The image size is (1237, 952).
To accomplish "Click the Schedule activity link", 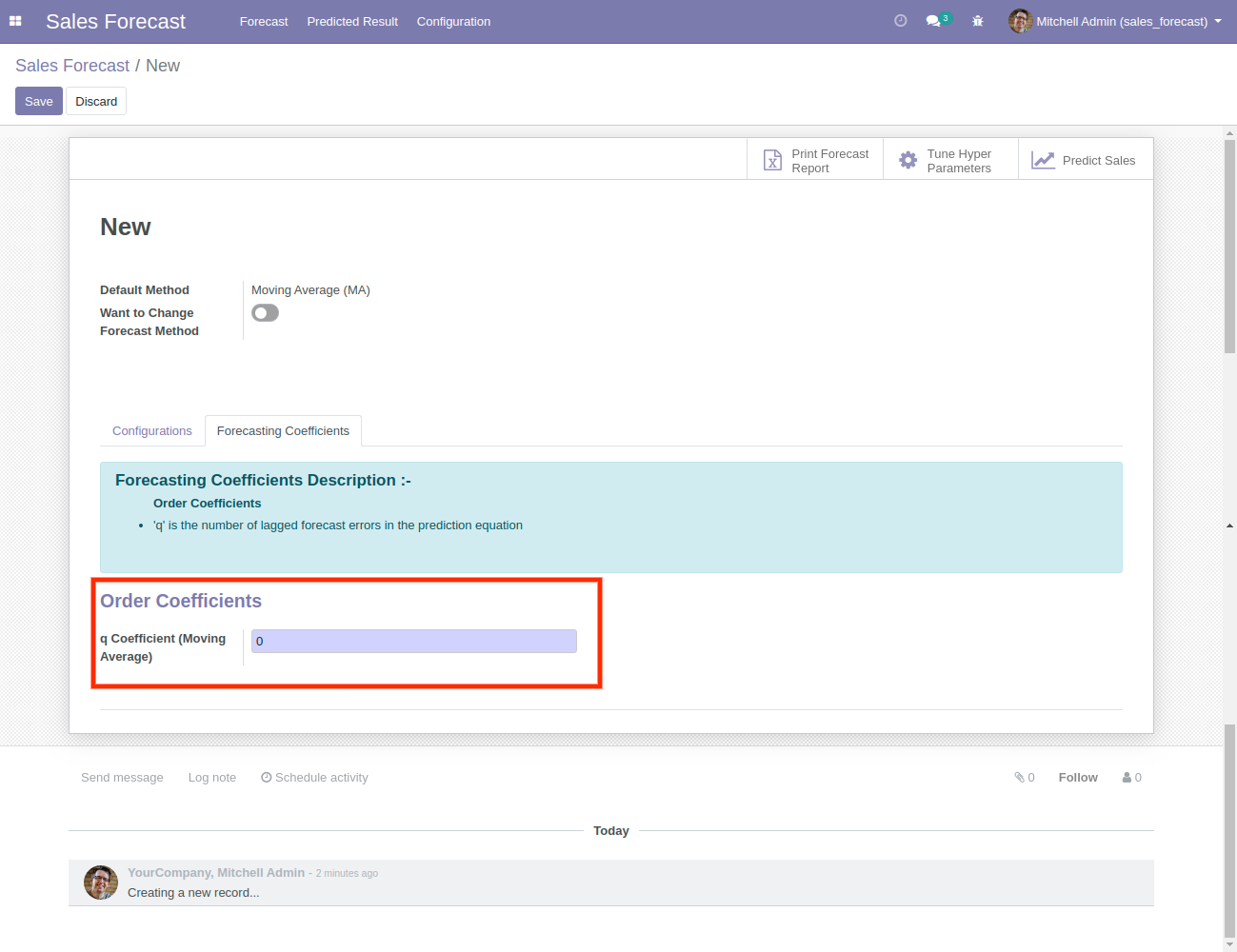I will [x=314, y=778].
